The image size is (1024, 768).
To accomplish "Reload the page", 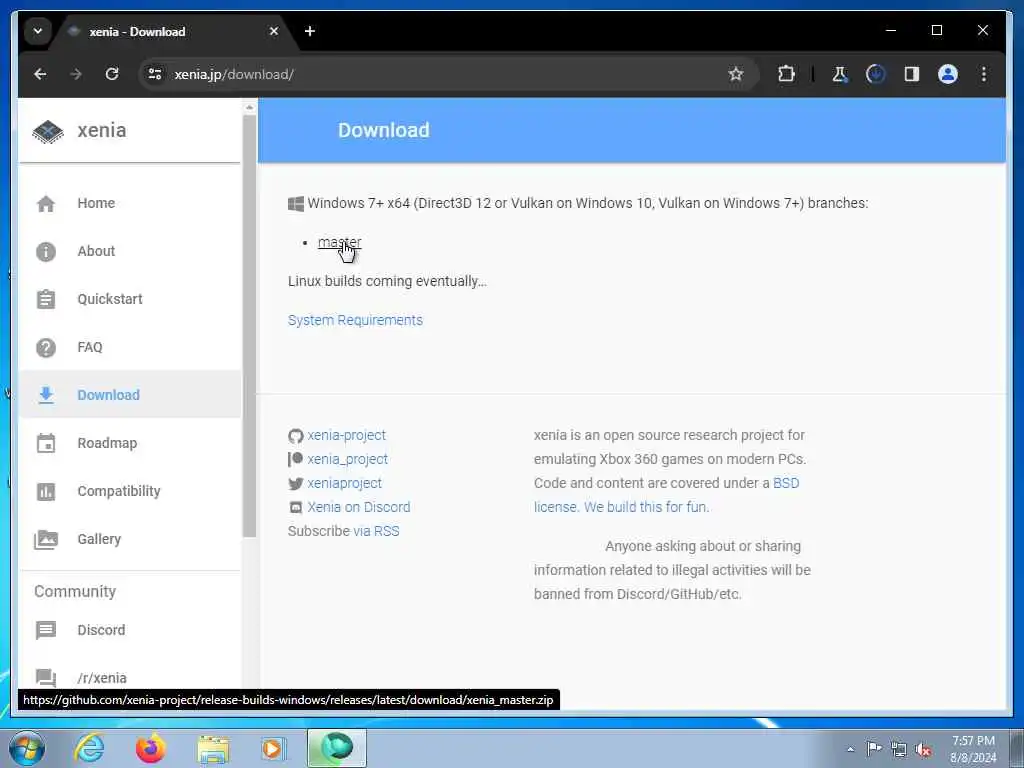I will [x=112, y=74].
